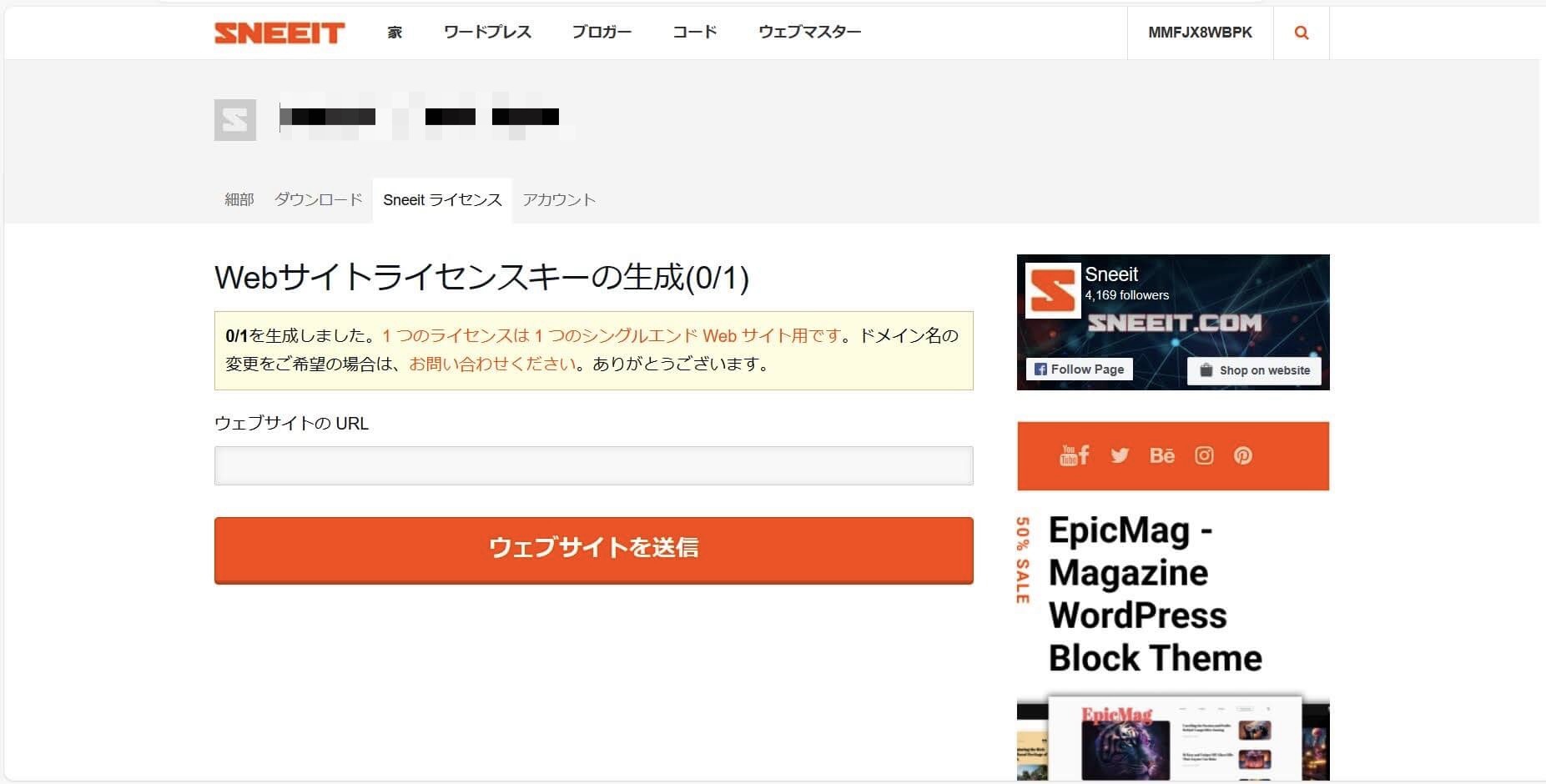The height and width of the screenshot is (784, 1546).
Task: Open the search magnifier icon
Action: 1302,33
